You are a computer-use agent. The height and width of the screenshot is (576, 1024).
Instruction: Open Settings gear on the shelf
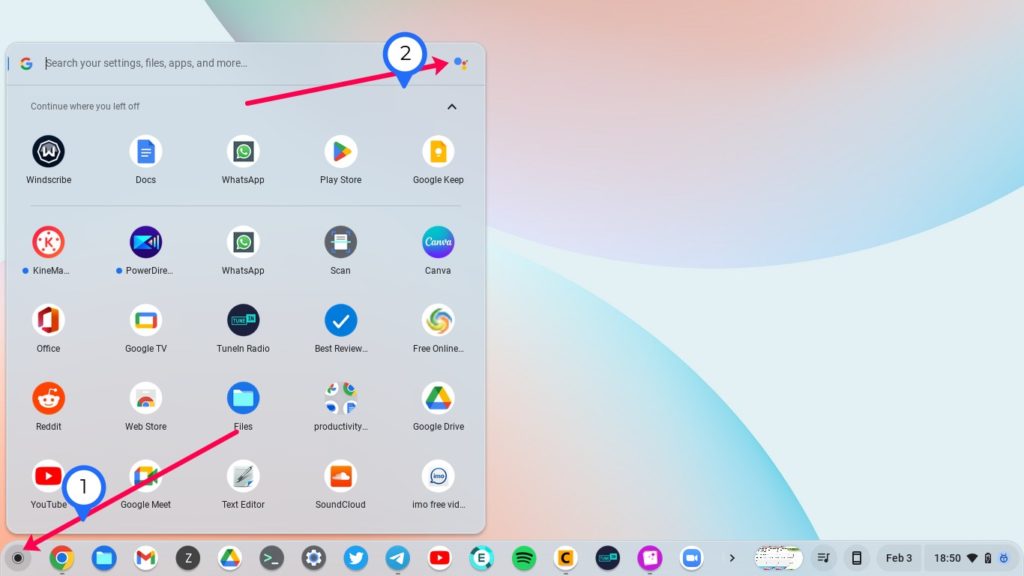313,558
